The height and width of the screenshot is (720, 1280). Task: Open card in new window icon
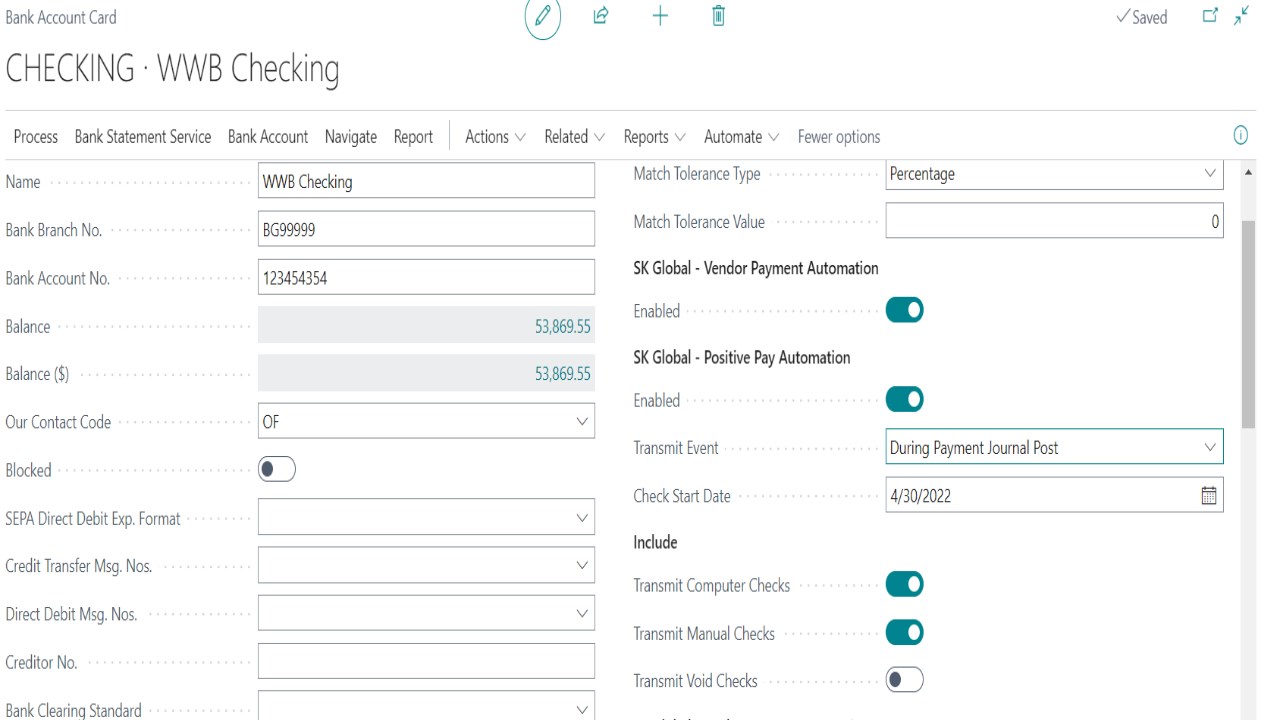coord(1210,16)
